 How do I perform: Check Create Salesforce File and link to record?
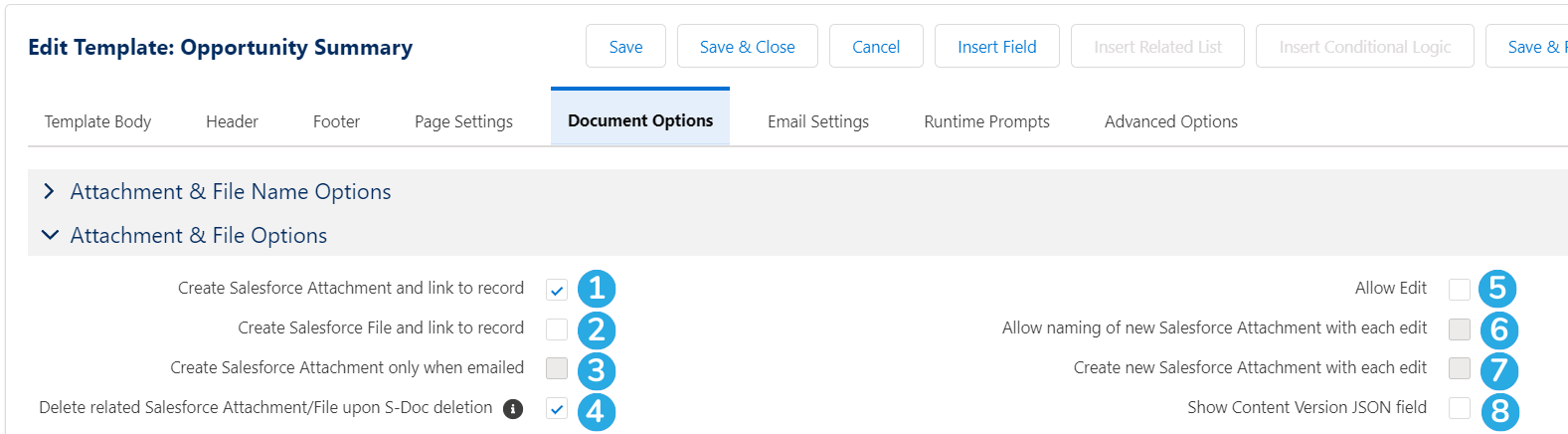557,329
